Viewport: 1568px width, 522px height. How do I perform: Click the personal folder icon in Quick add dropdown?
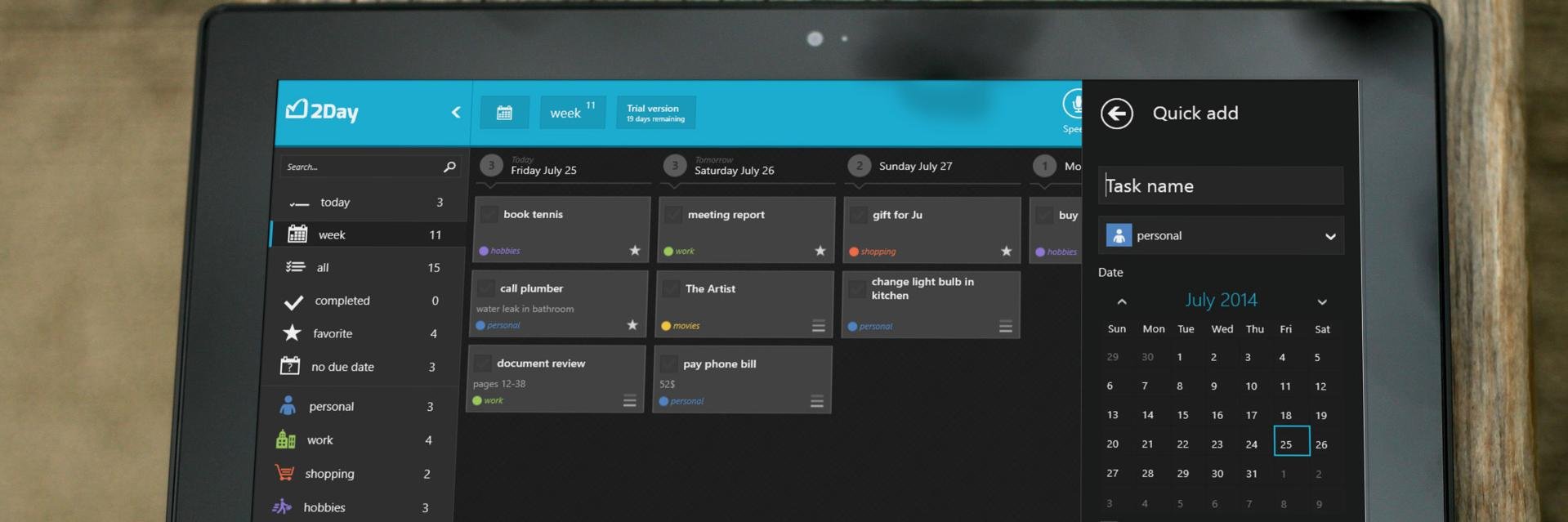point(1119,235)
